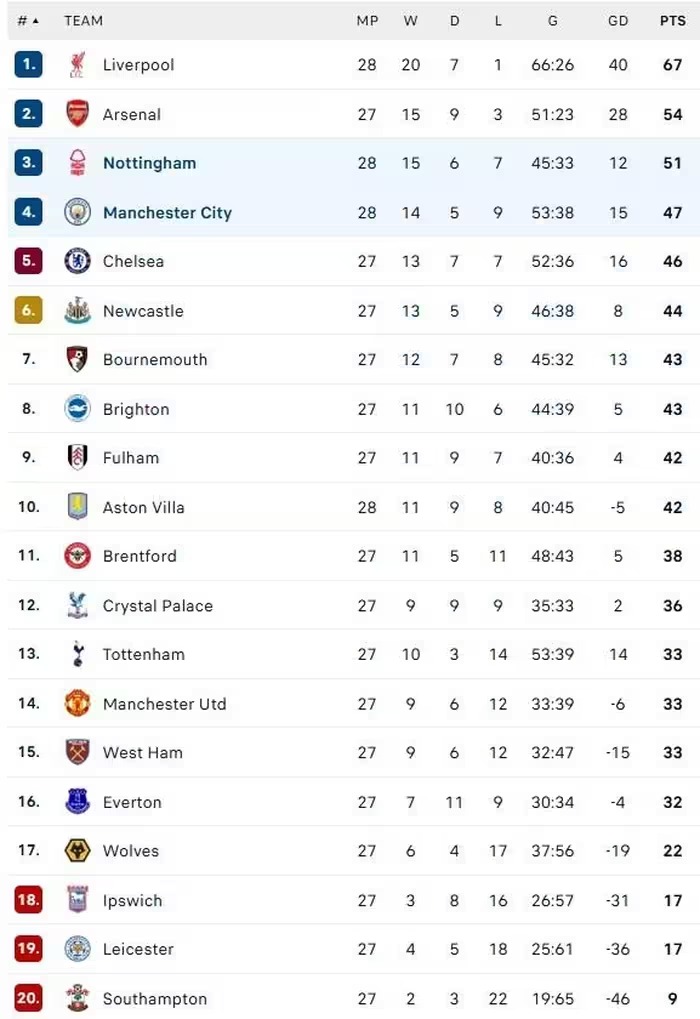Open the Aston Villa team link
Screen dimensions: 700x1019
tap(143, 507)
